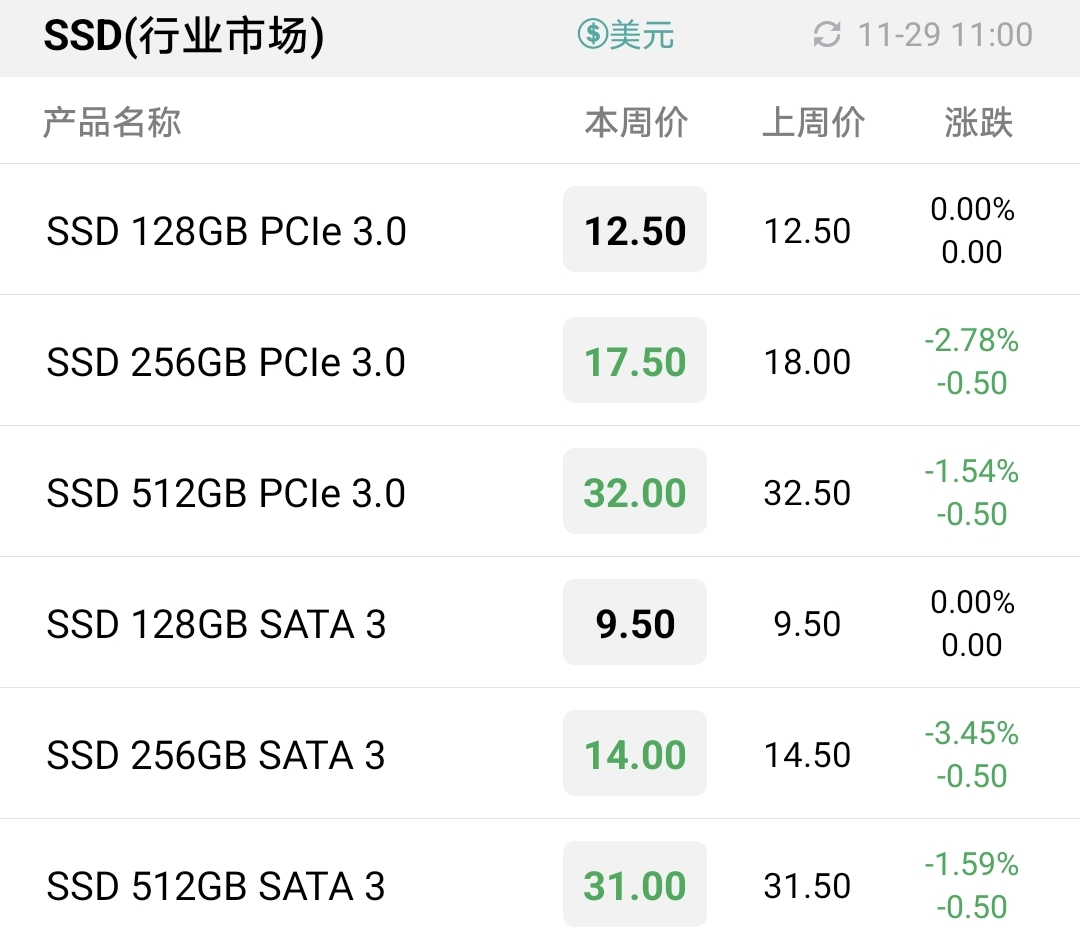The image size is (1080, 941).
Task: Click last week's price 18.00
Action: click(807, 362)
